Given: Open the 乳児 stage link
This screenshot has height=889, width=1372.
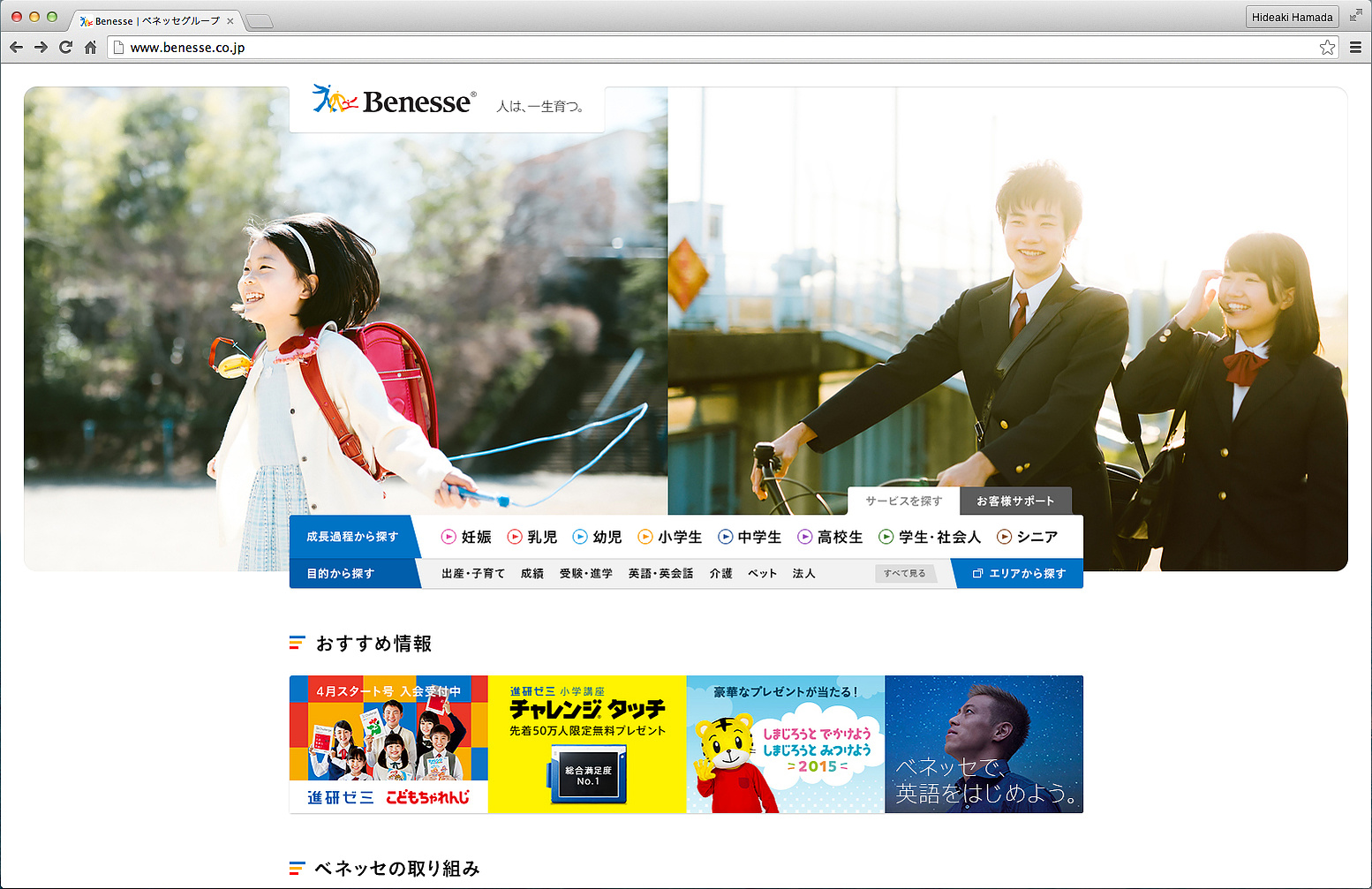Looking at the screenshot, I should click(542, 537).
